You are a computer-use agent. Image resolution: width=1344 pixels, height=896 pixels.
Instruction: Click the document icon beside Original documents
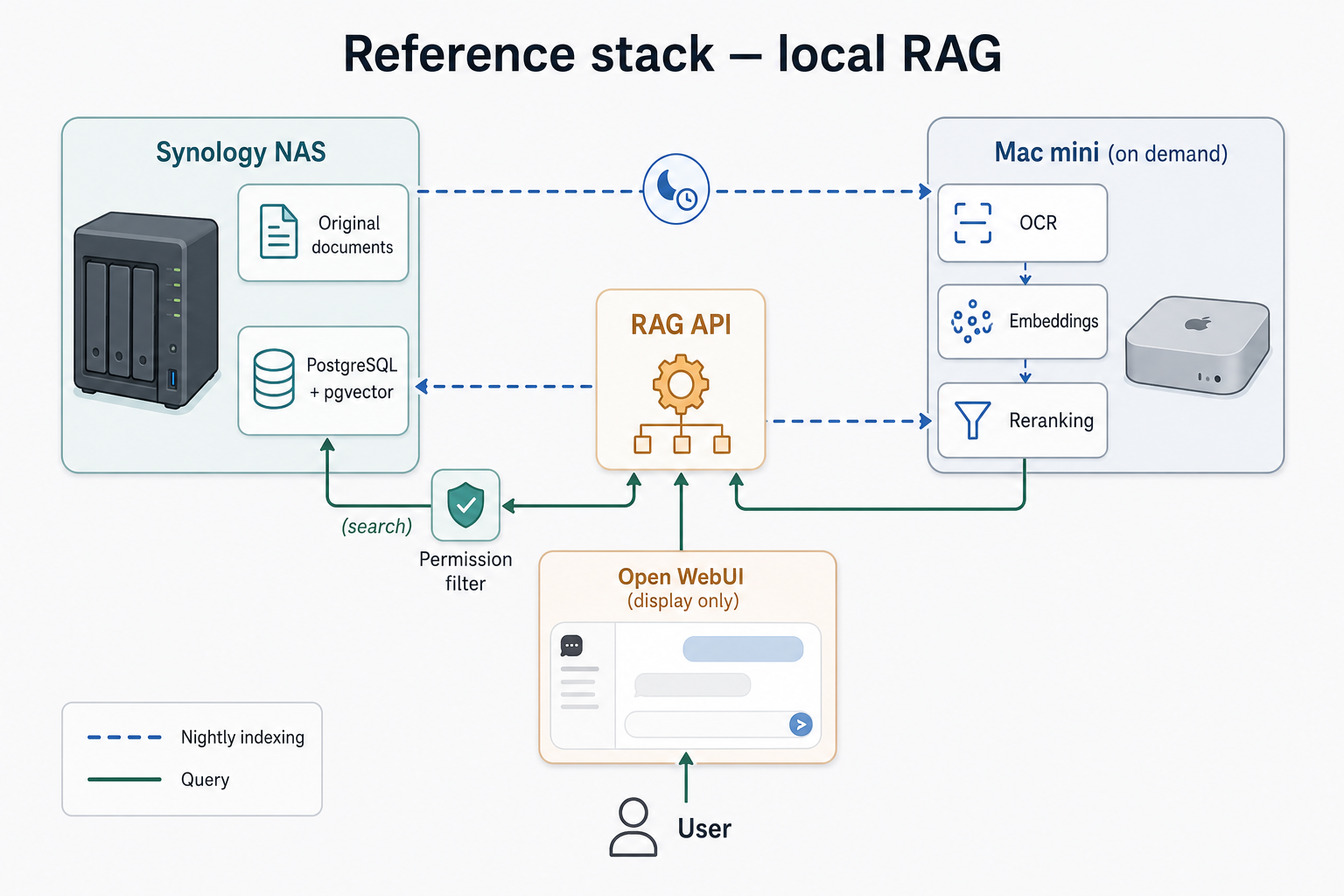click(278, 231)
